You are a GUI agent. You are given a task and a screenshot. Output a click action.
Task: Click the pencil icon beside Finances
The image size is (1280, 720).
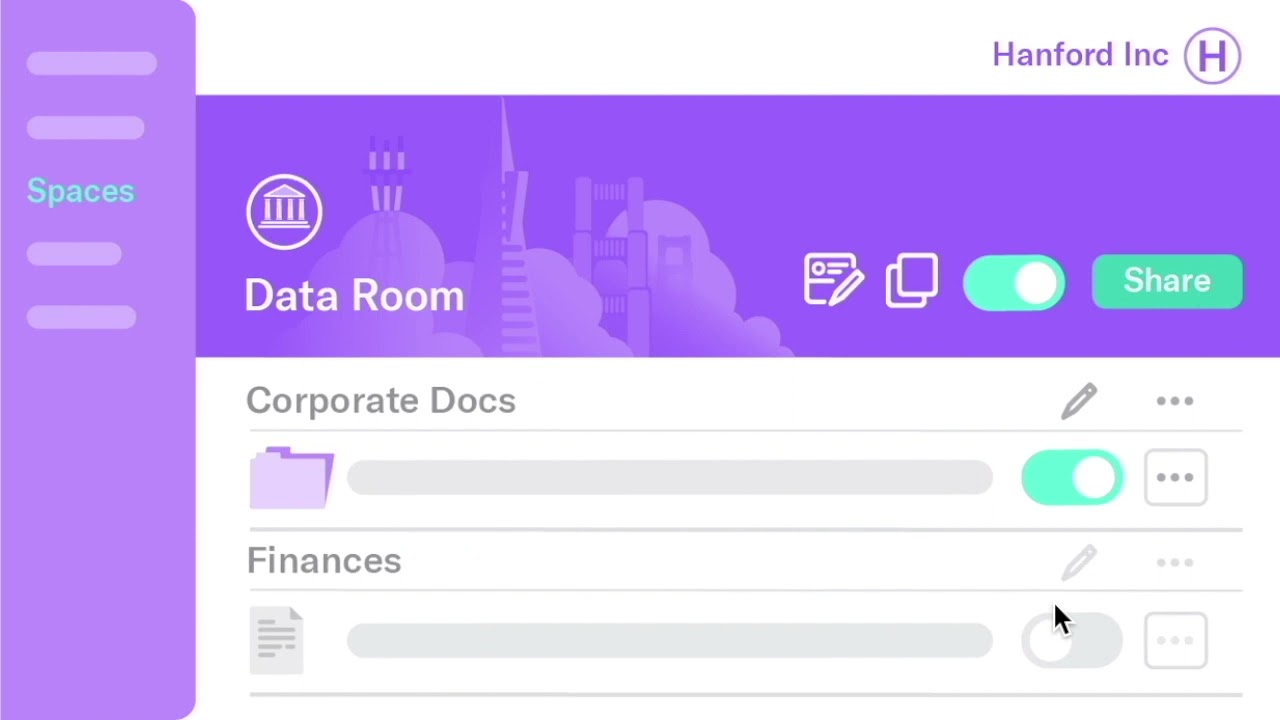1079,563
